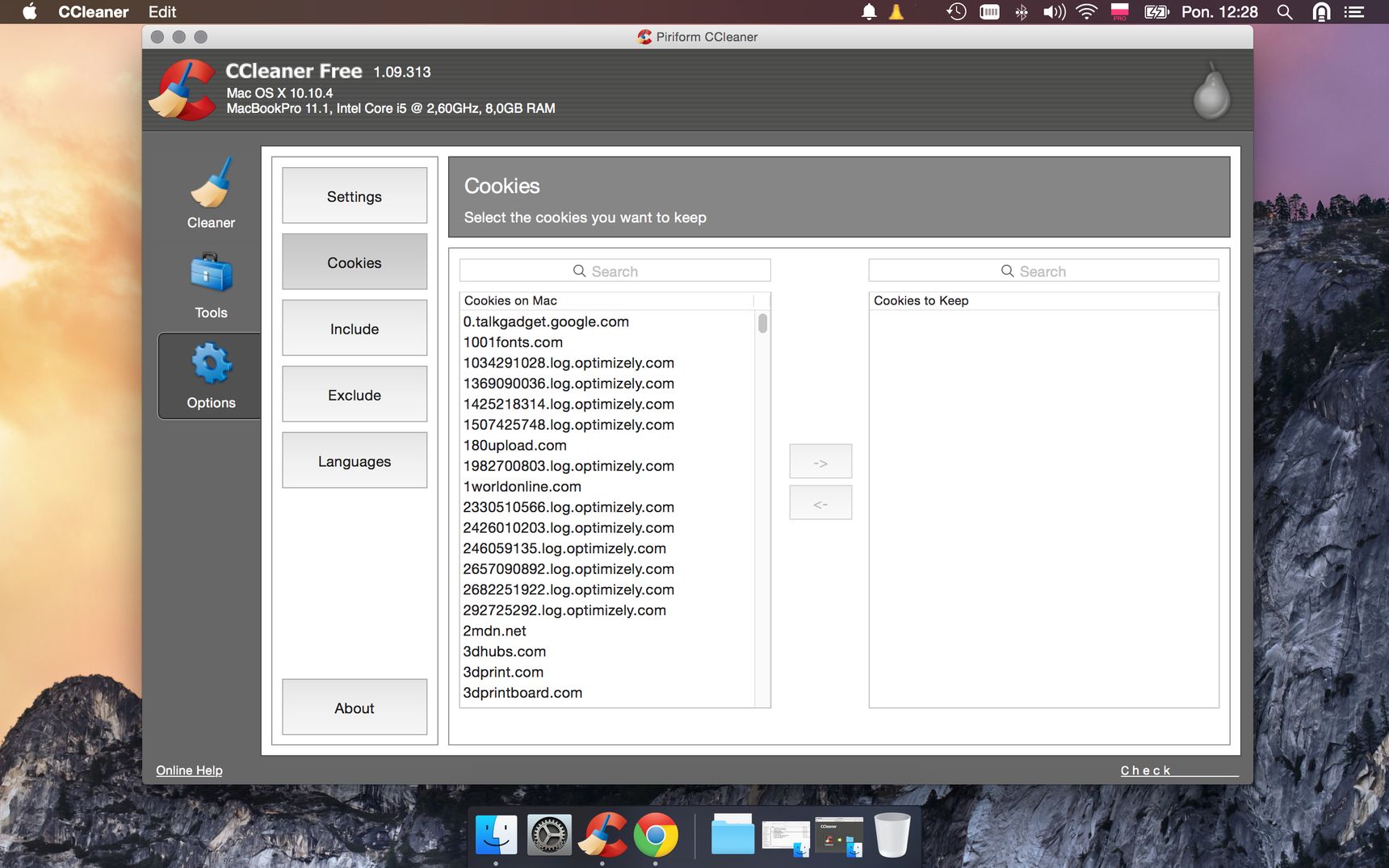This screenshot has height=868, width=1389.
Task: Open the Tools toolbox section
Action: coord(211,286)
